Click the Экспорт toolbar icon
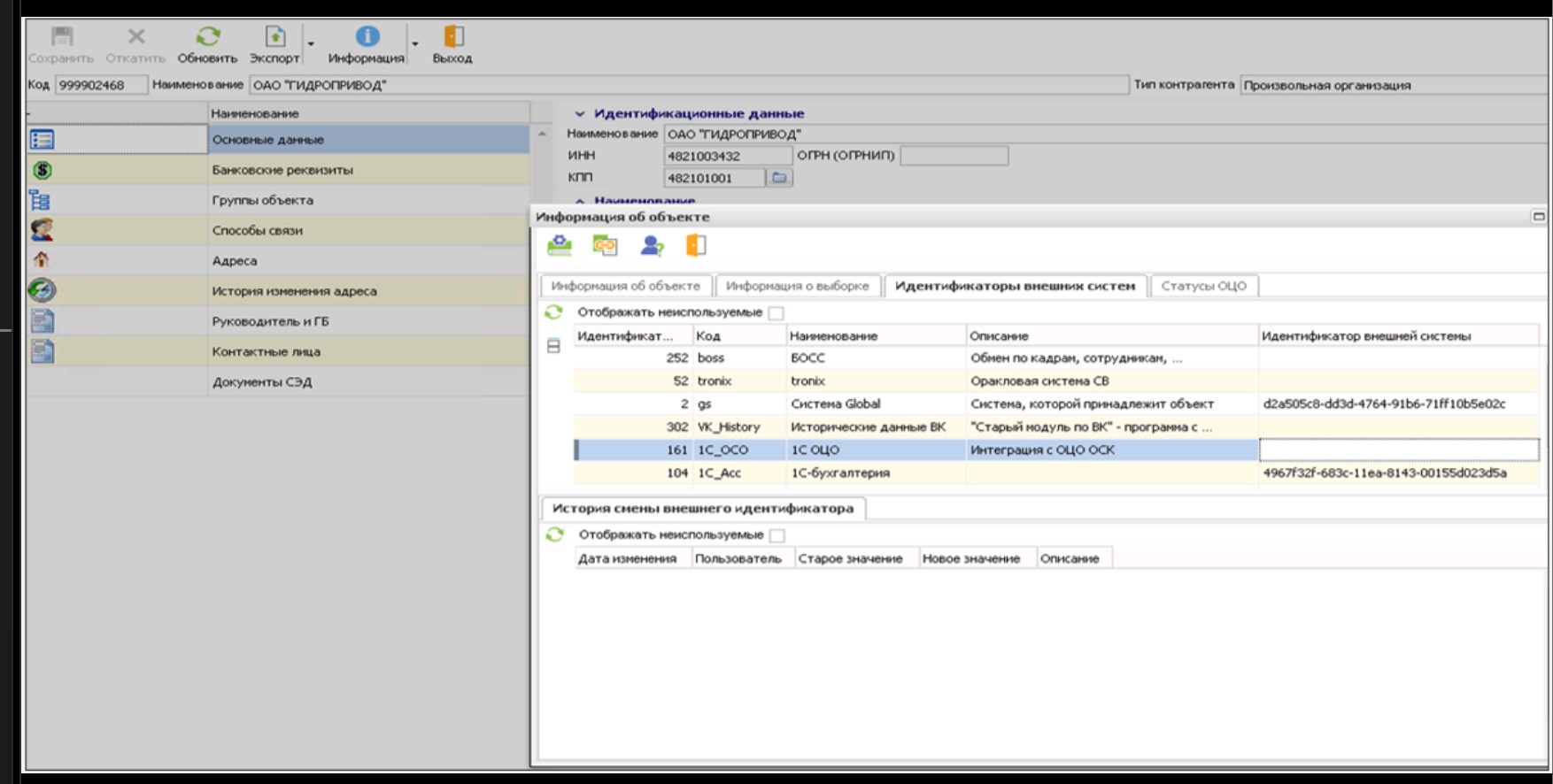 point(275,37)
